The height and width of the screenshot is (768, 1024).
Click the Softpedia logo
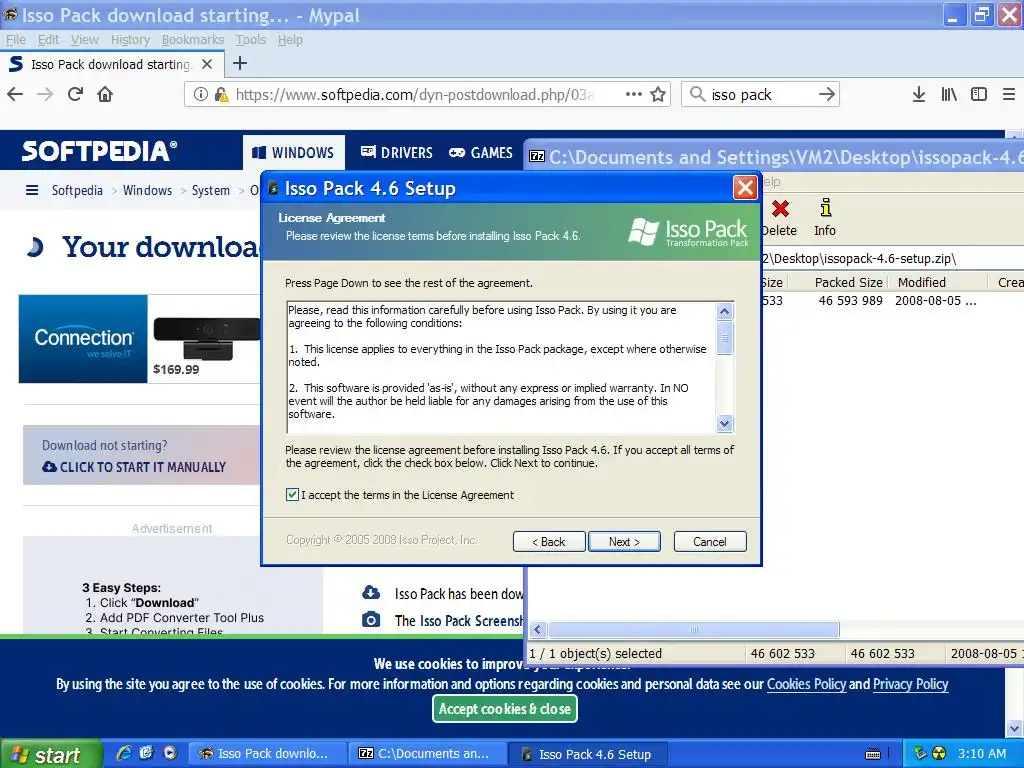pos(99,152)
